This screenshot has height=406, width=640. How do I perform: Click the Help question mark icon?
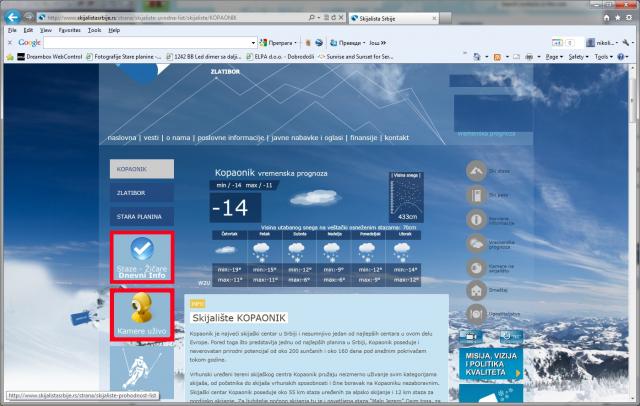pyautogui.click(x=620, y=57)
